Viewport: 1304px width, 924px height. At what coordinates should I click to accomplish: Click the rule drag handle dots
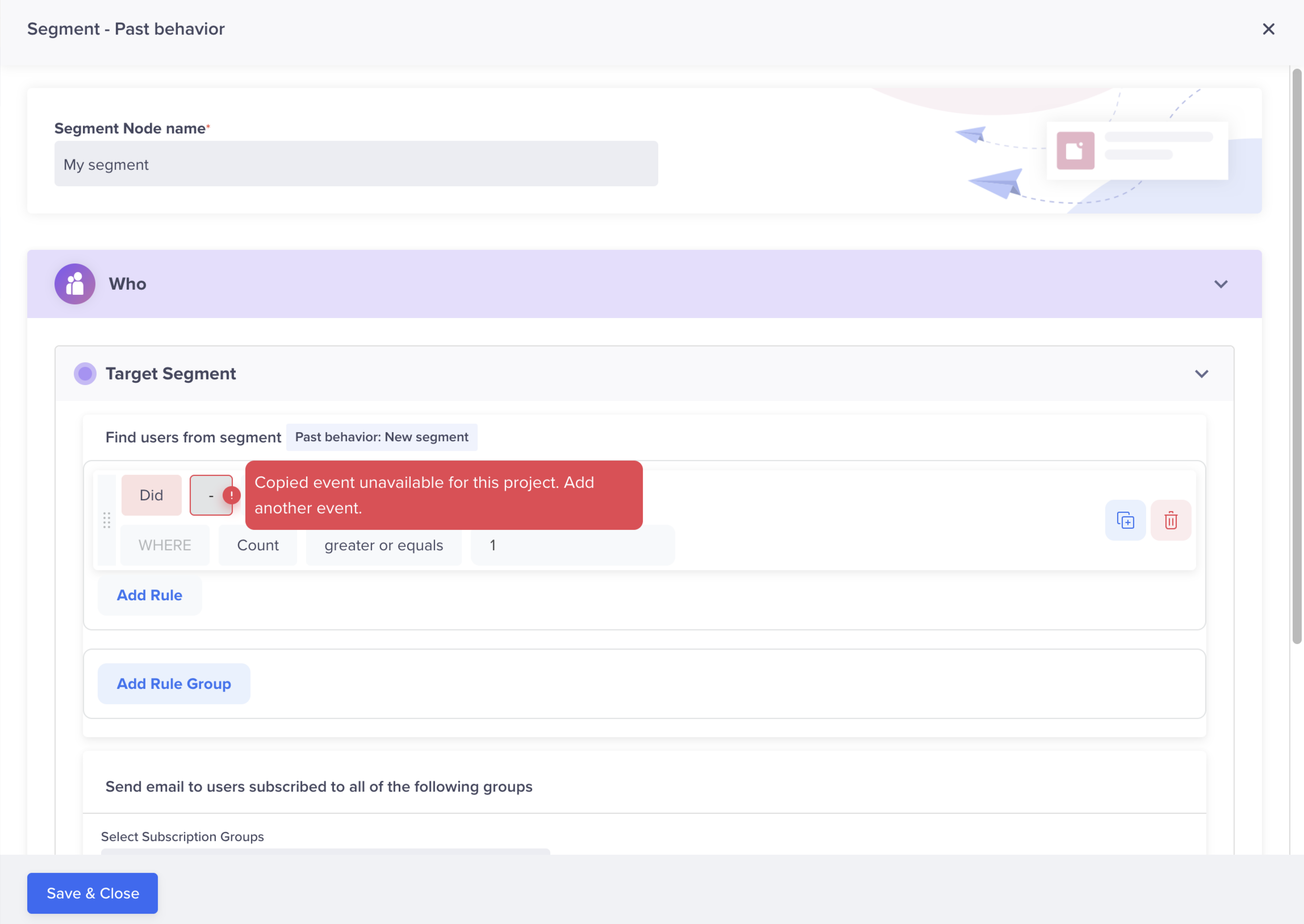click(x=106, y=520)
